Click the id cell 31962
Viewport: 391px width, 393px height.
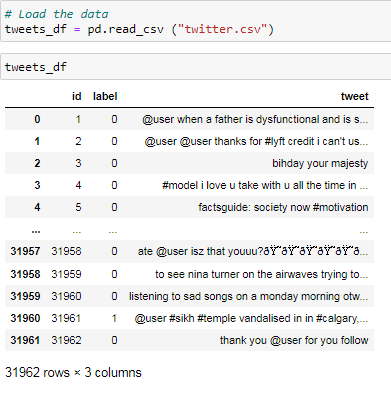(66, 340)
